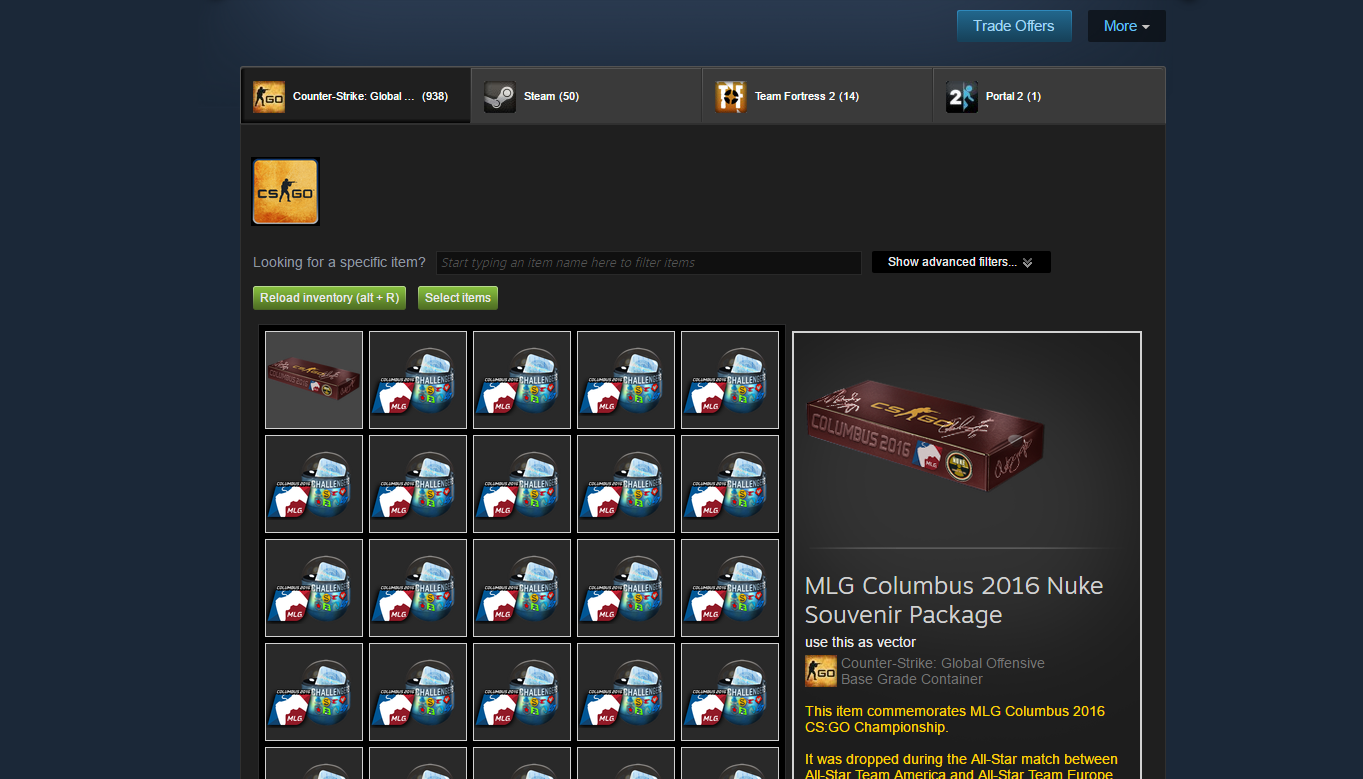
Task: Switch to the Counter-Strike: Global Offensive inventory tab
Action: (x=356, y=96)
